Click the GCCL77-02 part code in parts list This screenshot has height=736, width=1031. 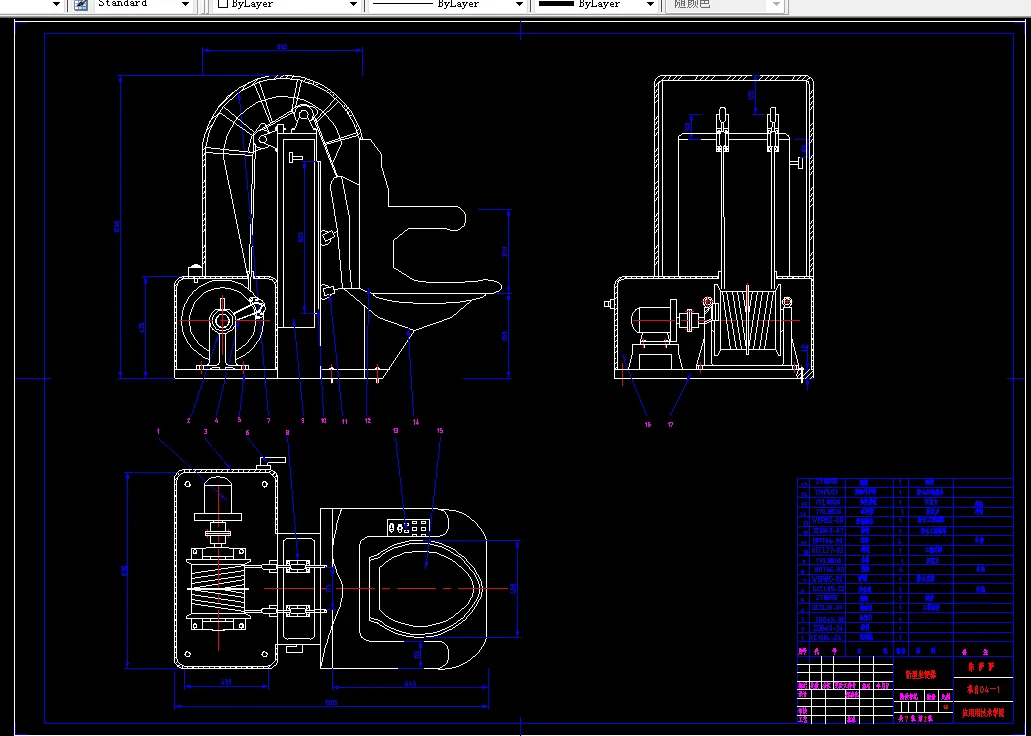point(828,549)
